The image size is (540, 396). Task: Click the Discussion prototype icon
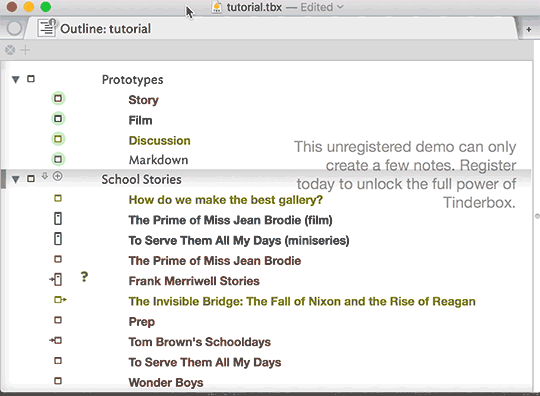[58, 139]
